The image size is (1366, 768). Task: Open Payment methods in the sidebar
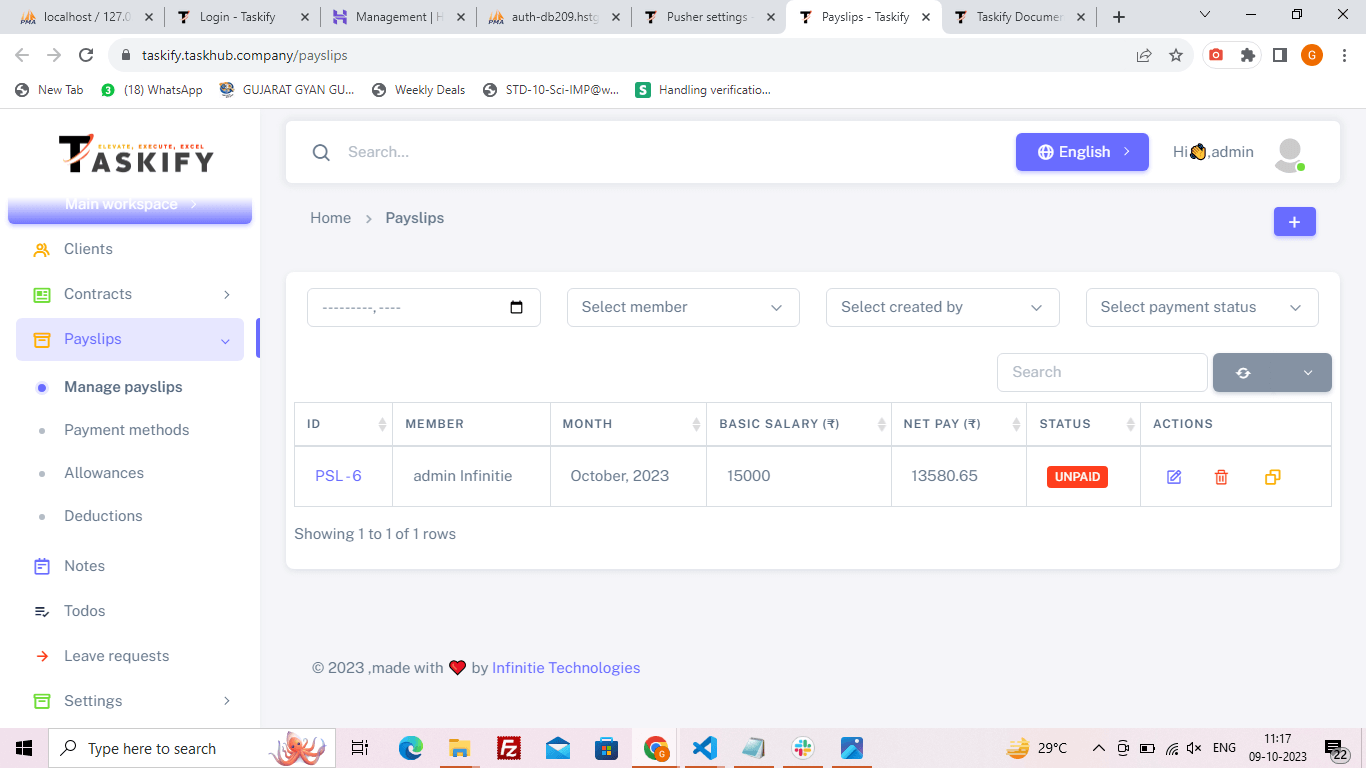click(126, 430)
